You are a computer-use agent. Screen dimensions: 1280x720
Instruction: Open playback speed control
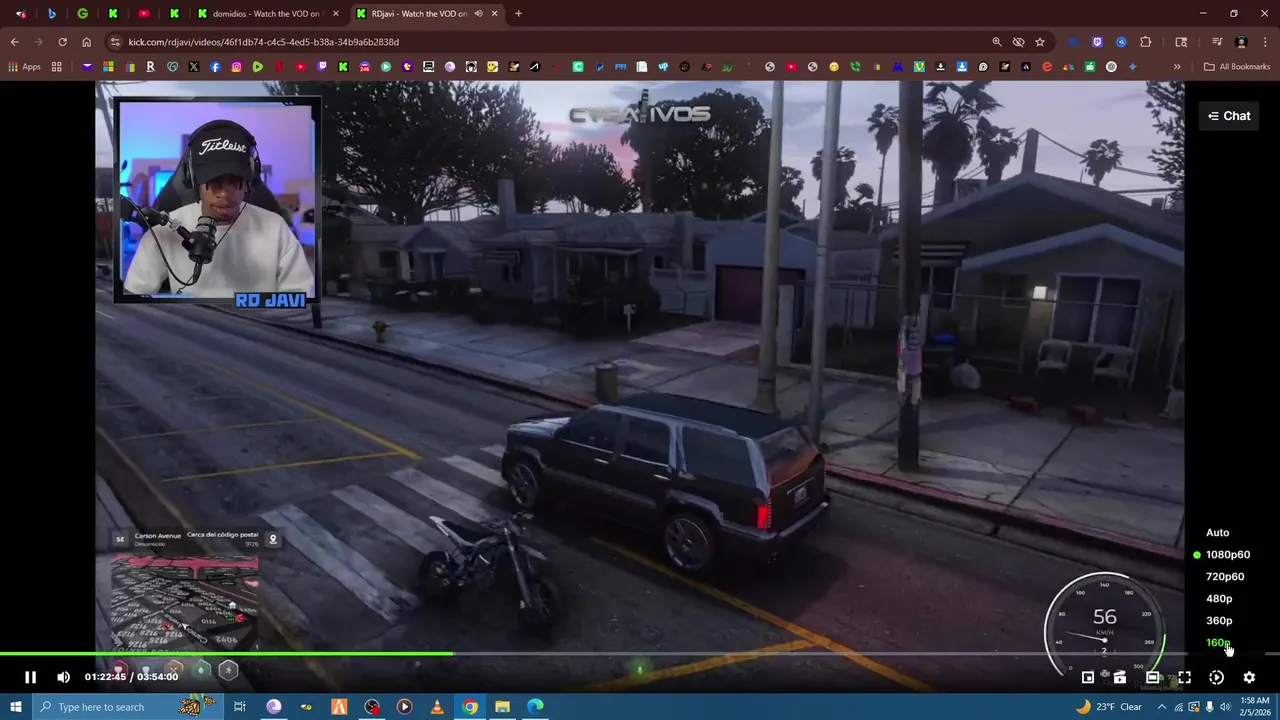pyautogui.click(x=1216, y=677)
